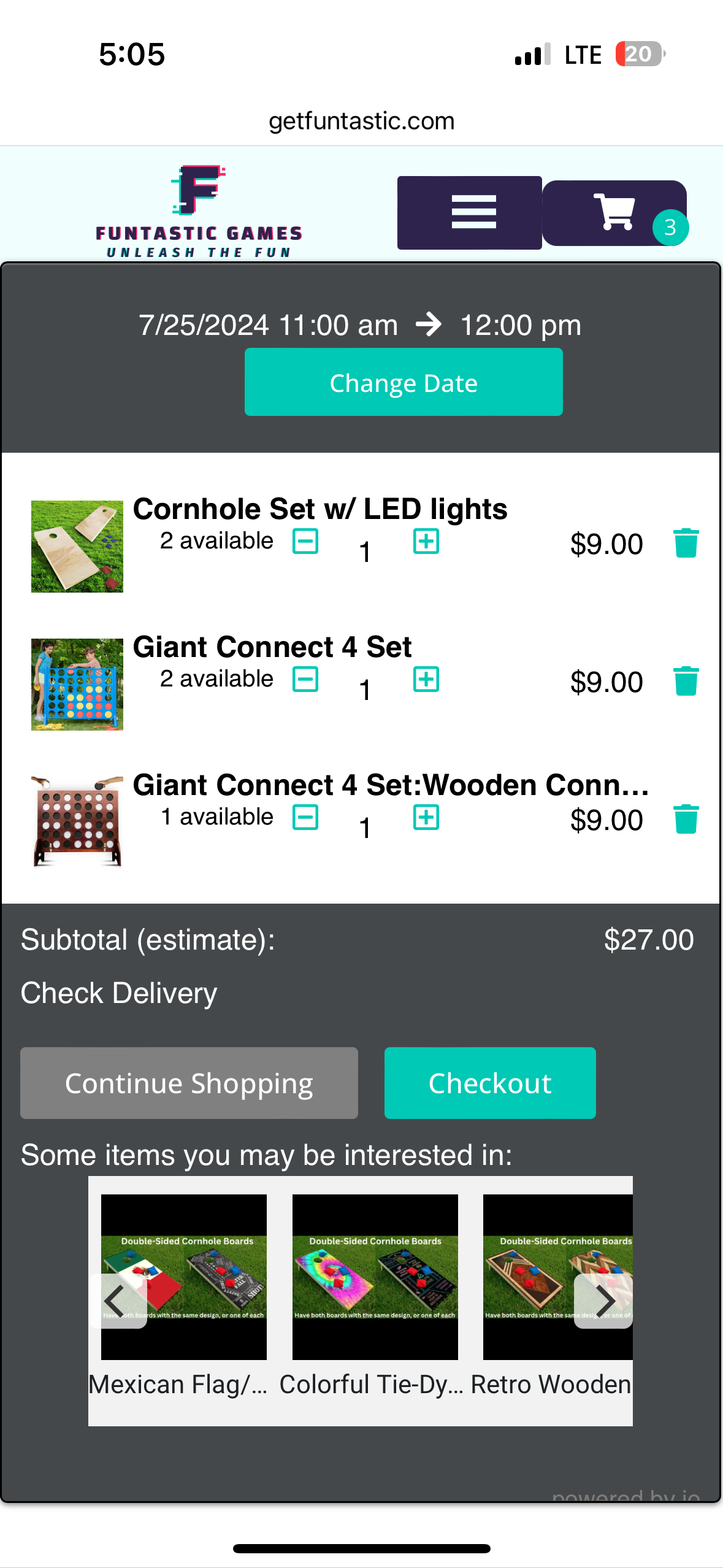Click the Check Delivery link
Screen dimensions: 723x1568
119,993
